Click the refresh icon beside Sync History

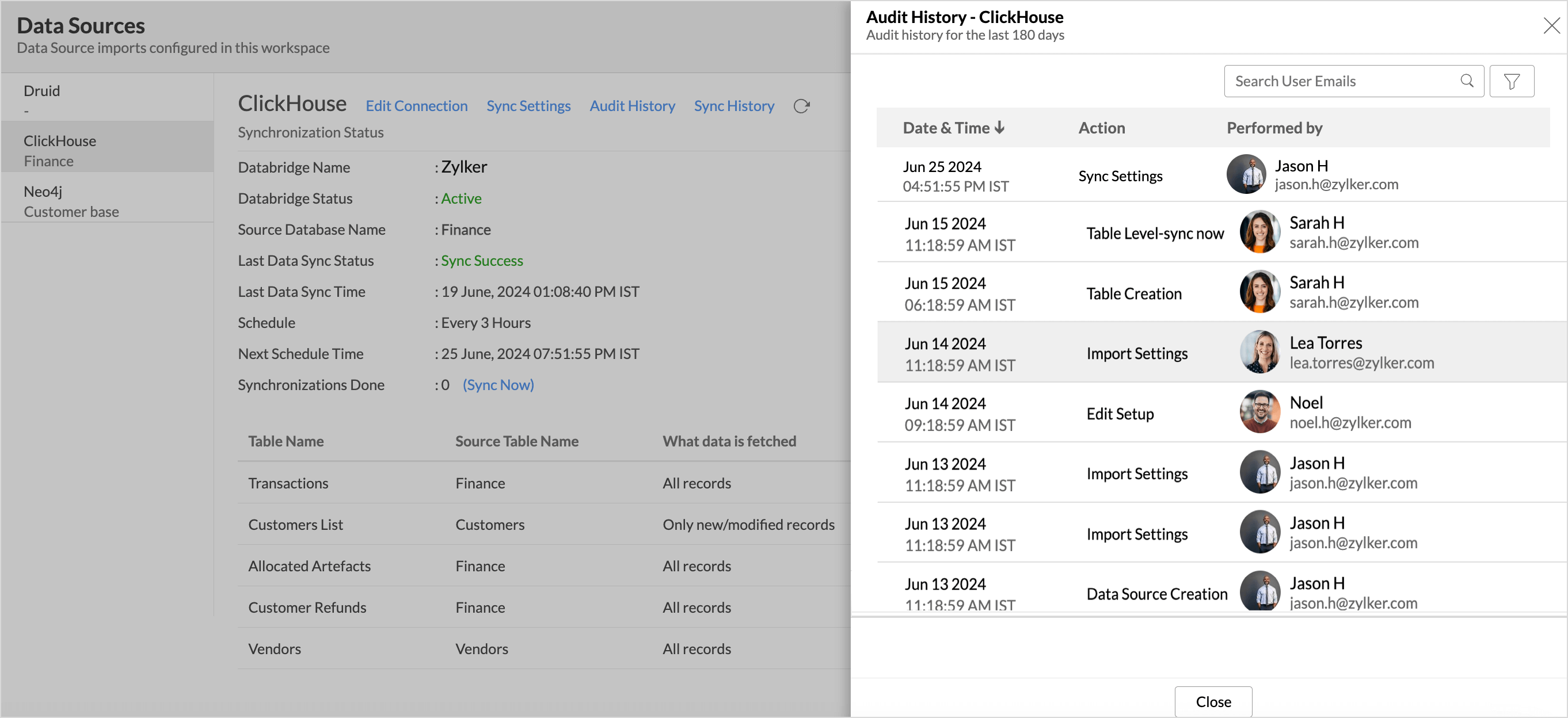pyautogui.click(x=801, y=106)
